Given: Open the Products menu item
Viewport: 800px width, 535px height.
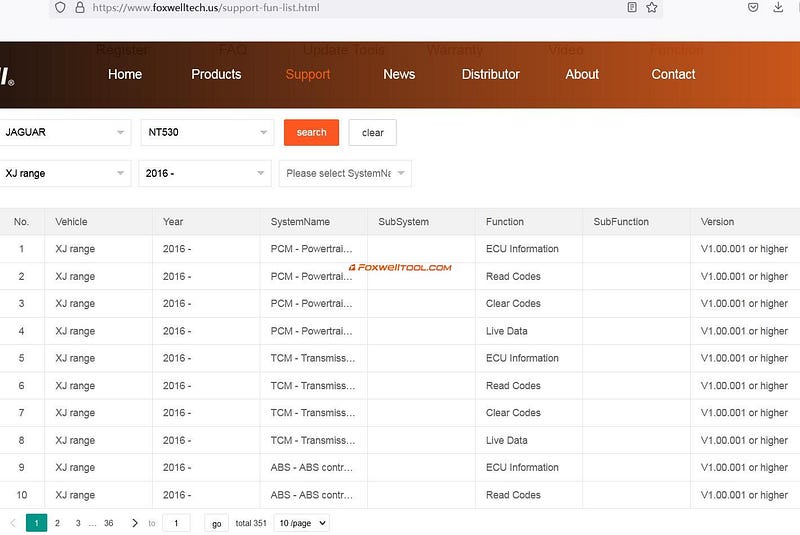Looking at the screenshot, I should (216, 74).
